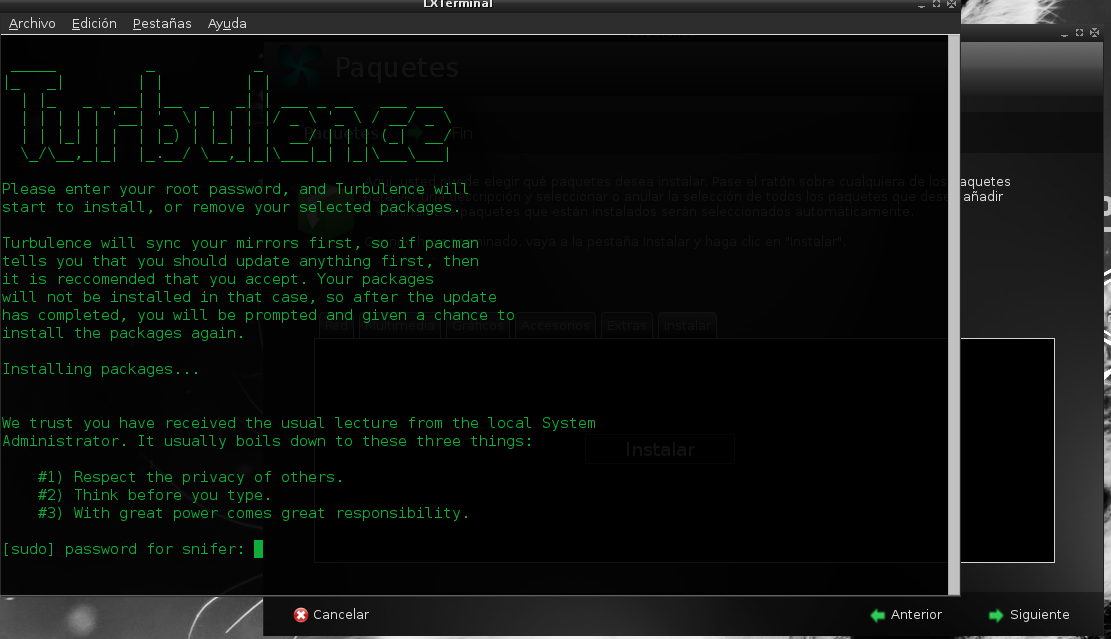This screenshot has width=1111, height=639.
Task: Open the Edición menu
Action: 94,23
